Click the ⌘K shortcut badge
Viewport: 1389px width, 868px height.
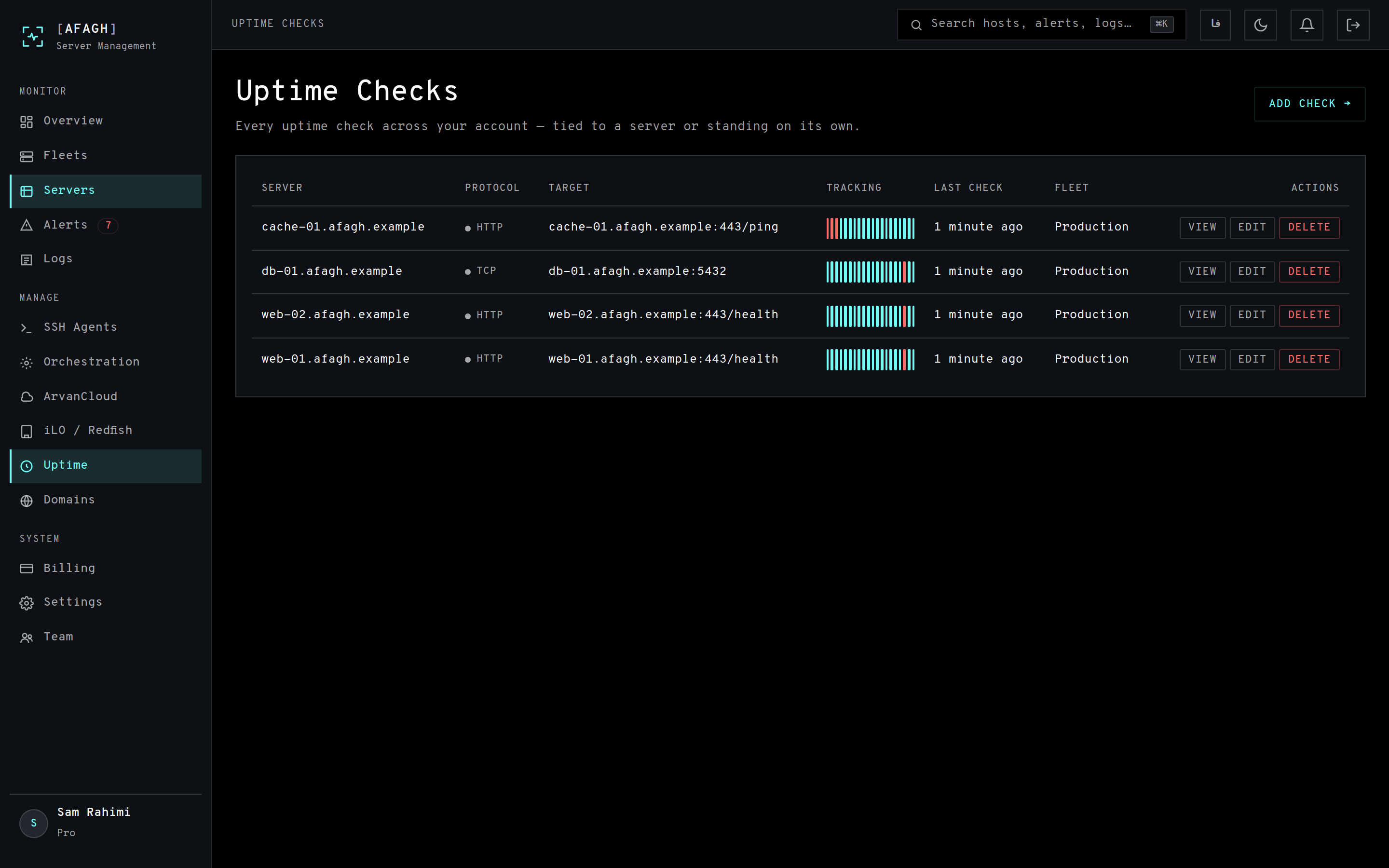pyautogui.click(x=1161, y=24)
